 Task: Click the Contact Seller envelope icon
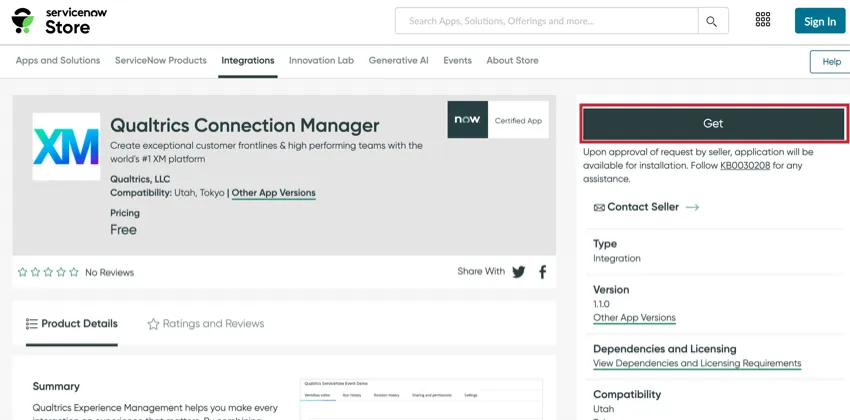pos(599,207)
